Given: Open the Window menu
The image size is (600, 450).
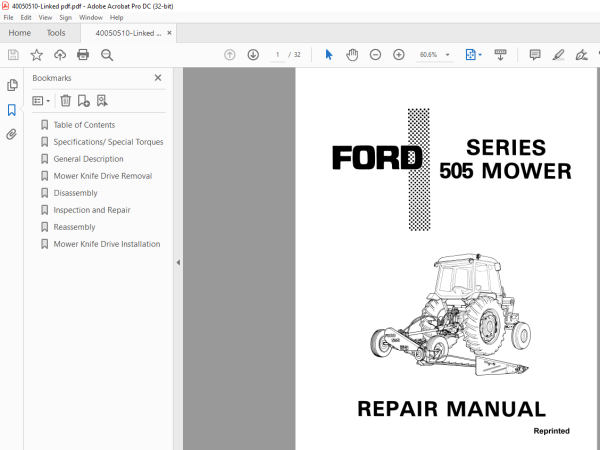Looking at the screenshot, I should pyautogui.click(x=91, y=18).
